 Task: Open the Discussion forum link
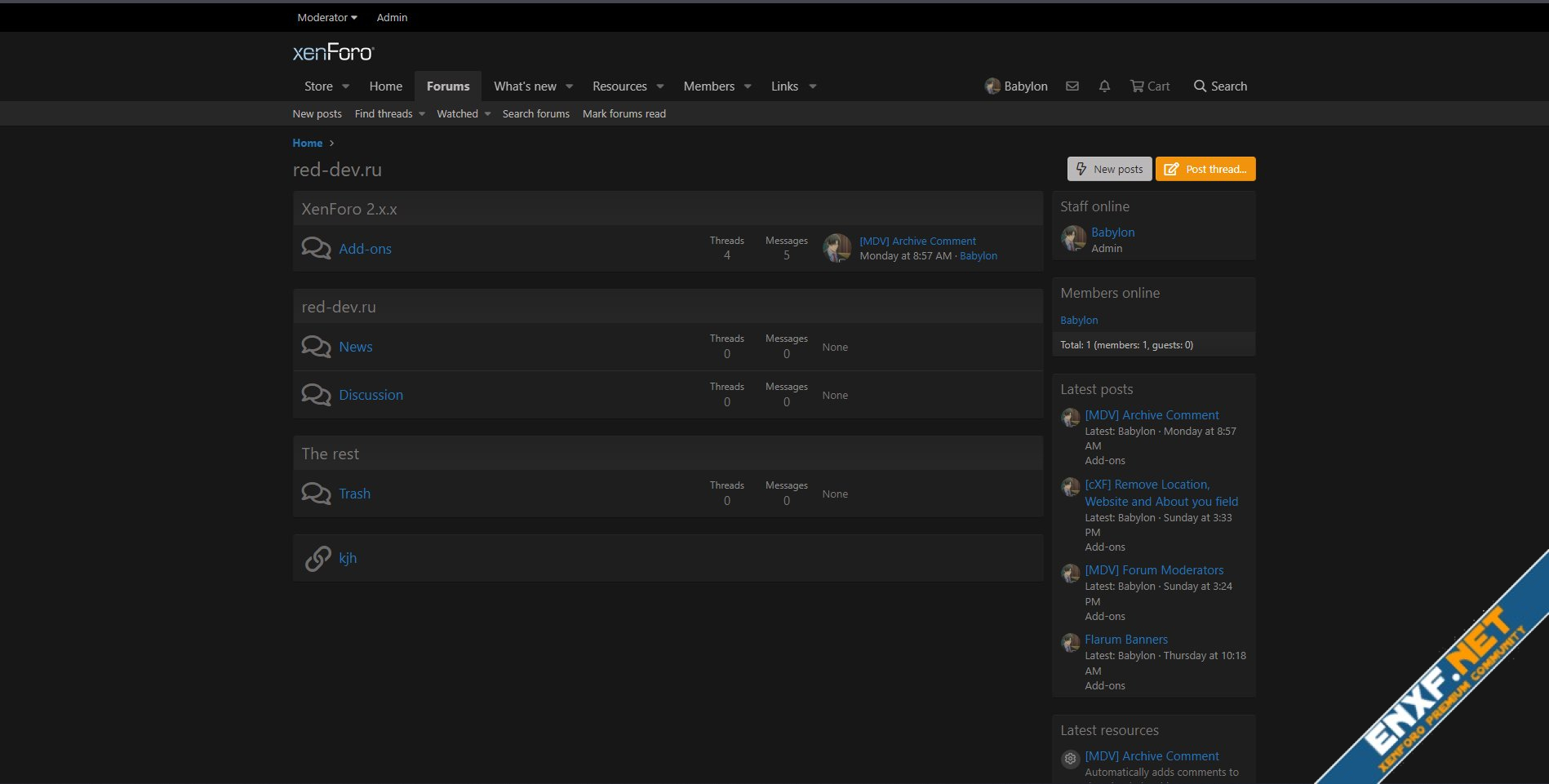tap(371, 395)
